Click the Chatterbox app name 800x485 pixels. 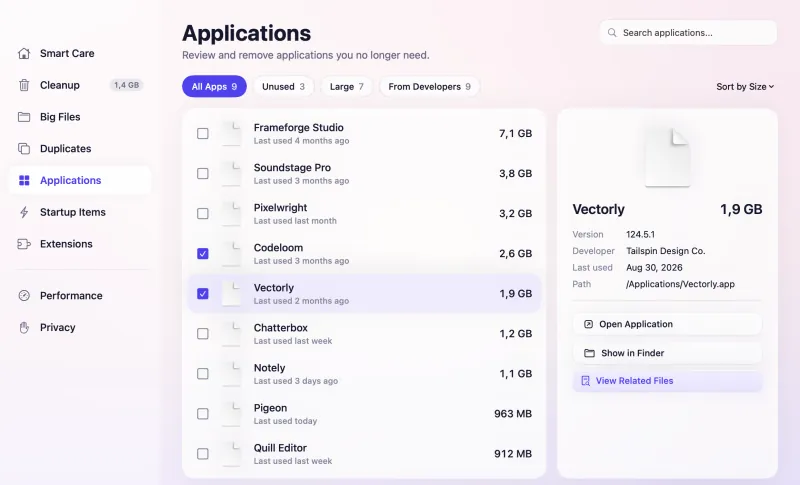[x=281, y=328]
